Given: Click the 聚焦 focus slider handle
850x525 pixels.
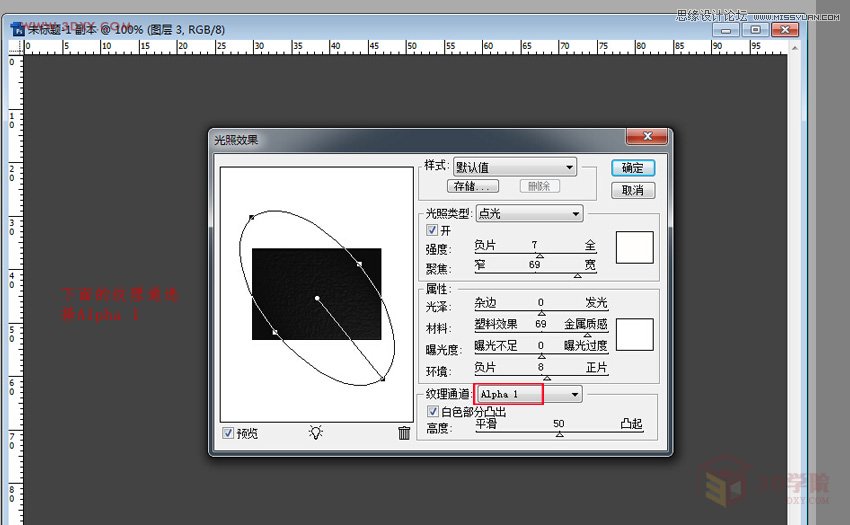Looking at the screenshot, I should (x=578, y=276).
